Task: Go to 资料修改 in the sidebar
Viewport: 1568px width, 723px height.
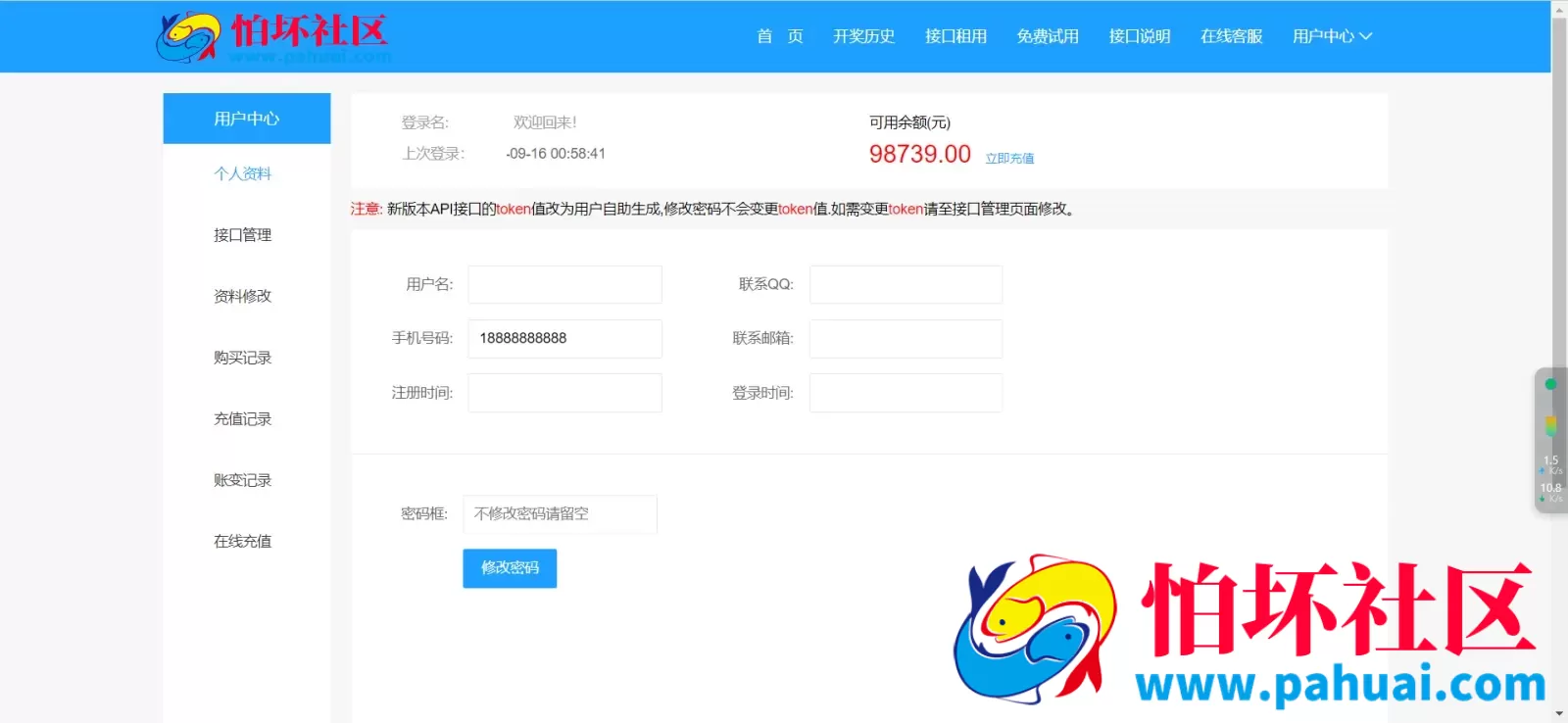Action: pos(243,296)
